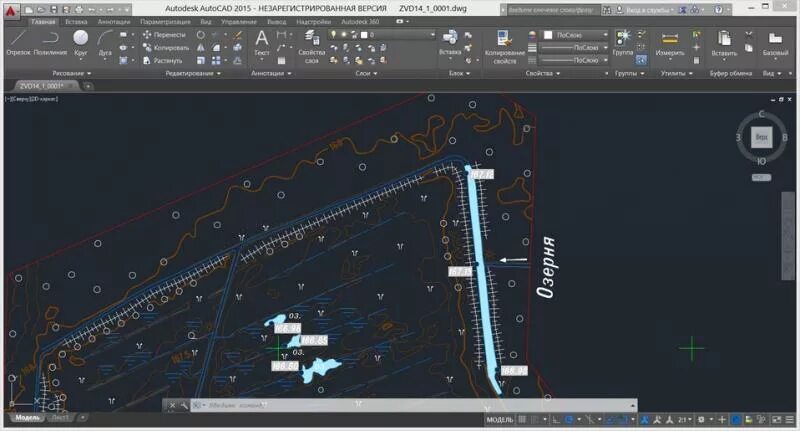
Task: Click the Перенести (move) tool
Action: pyautogui.click(x=164, y=35)
